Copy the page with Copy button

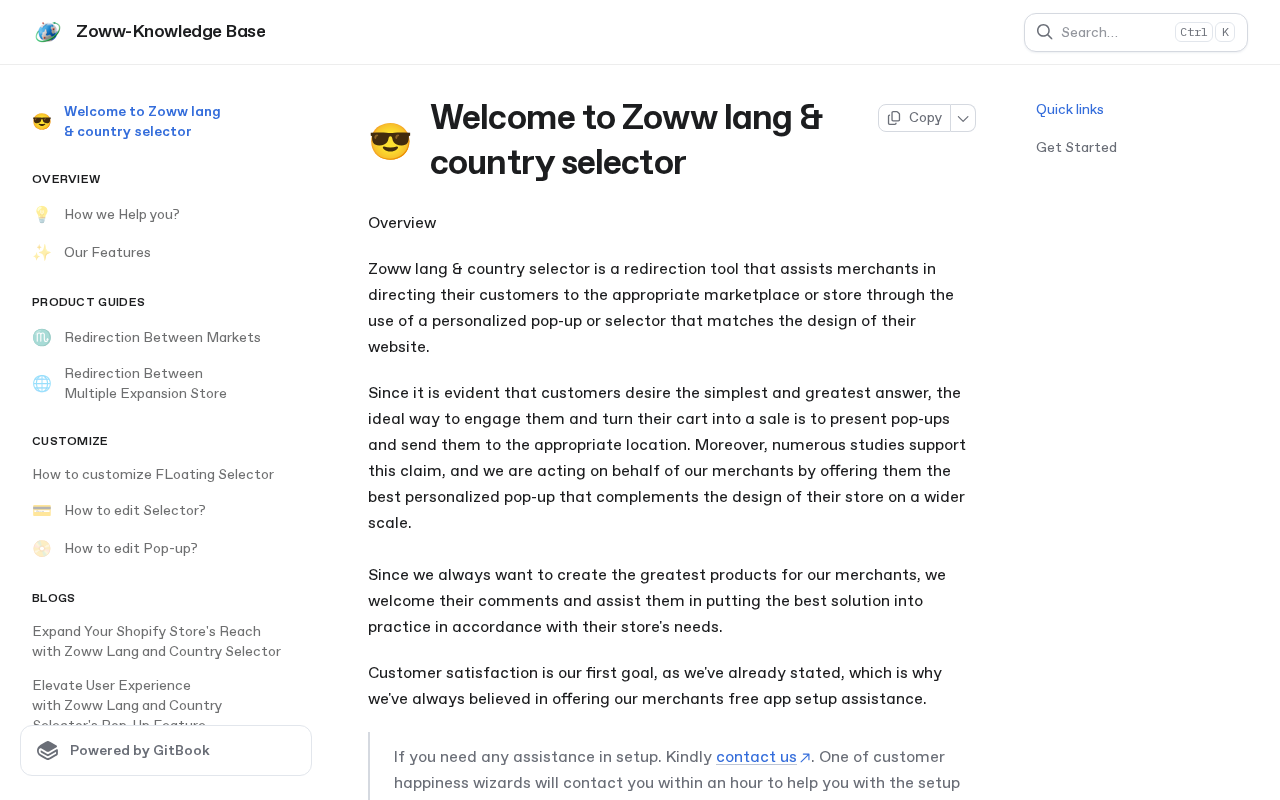[915, 118]
